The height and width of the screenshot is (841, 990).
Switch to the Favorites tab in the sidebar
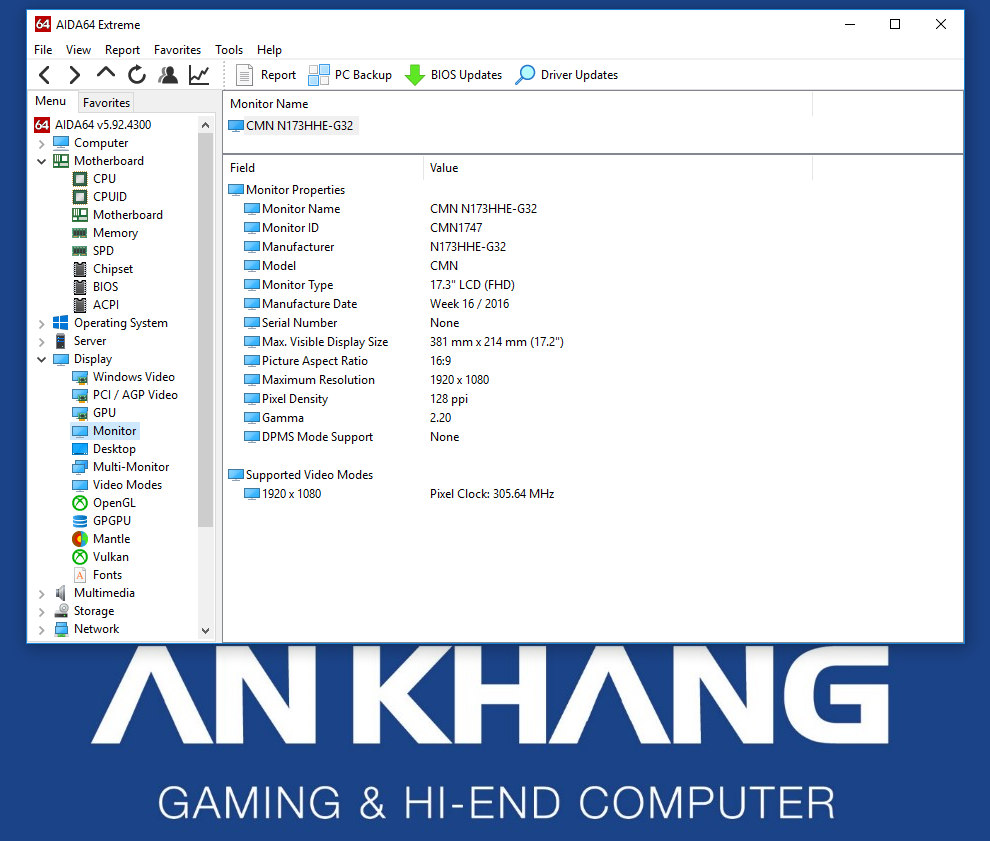(x=106, y=102)
